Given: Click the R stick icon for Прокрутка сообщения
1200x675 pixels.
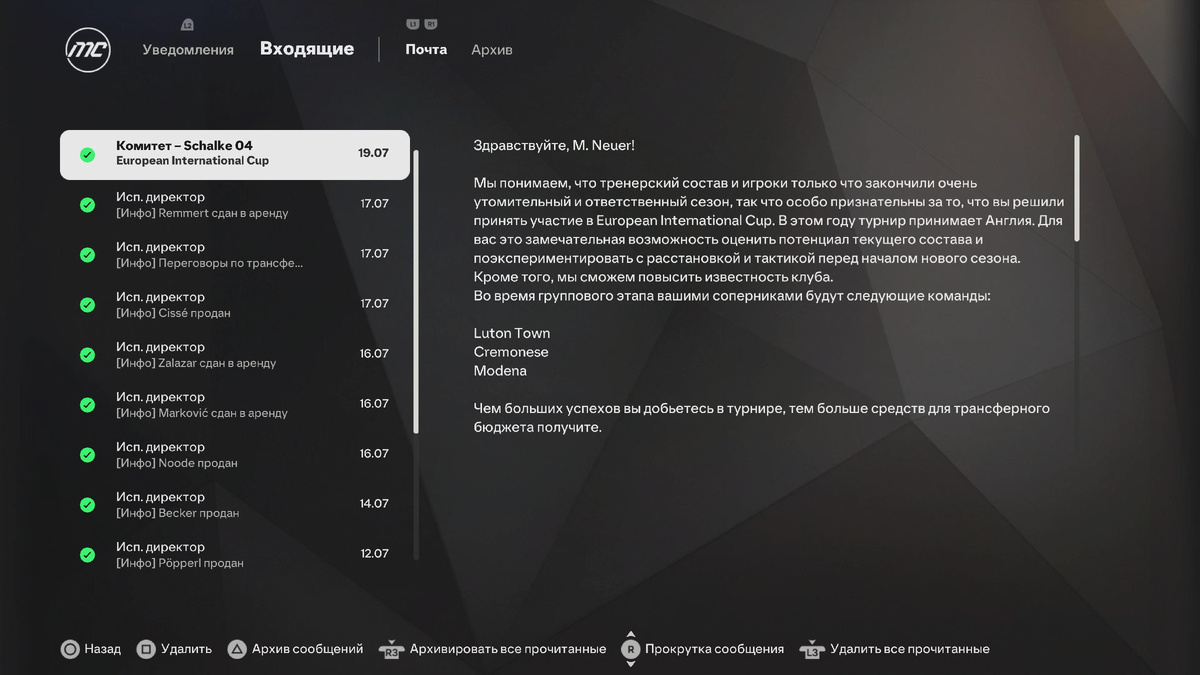Looking at the screenshot, I should point(630,649).
